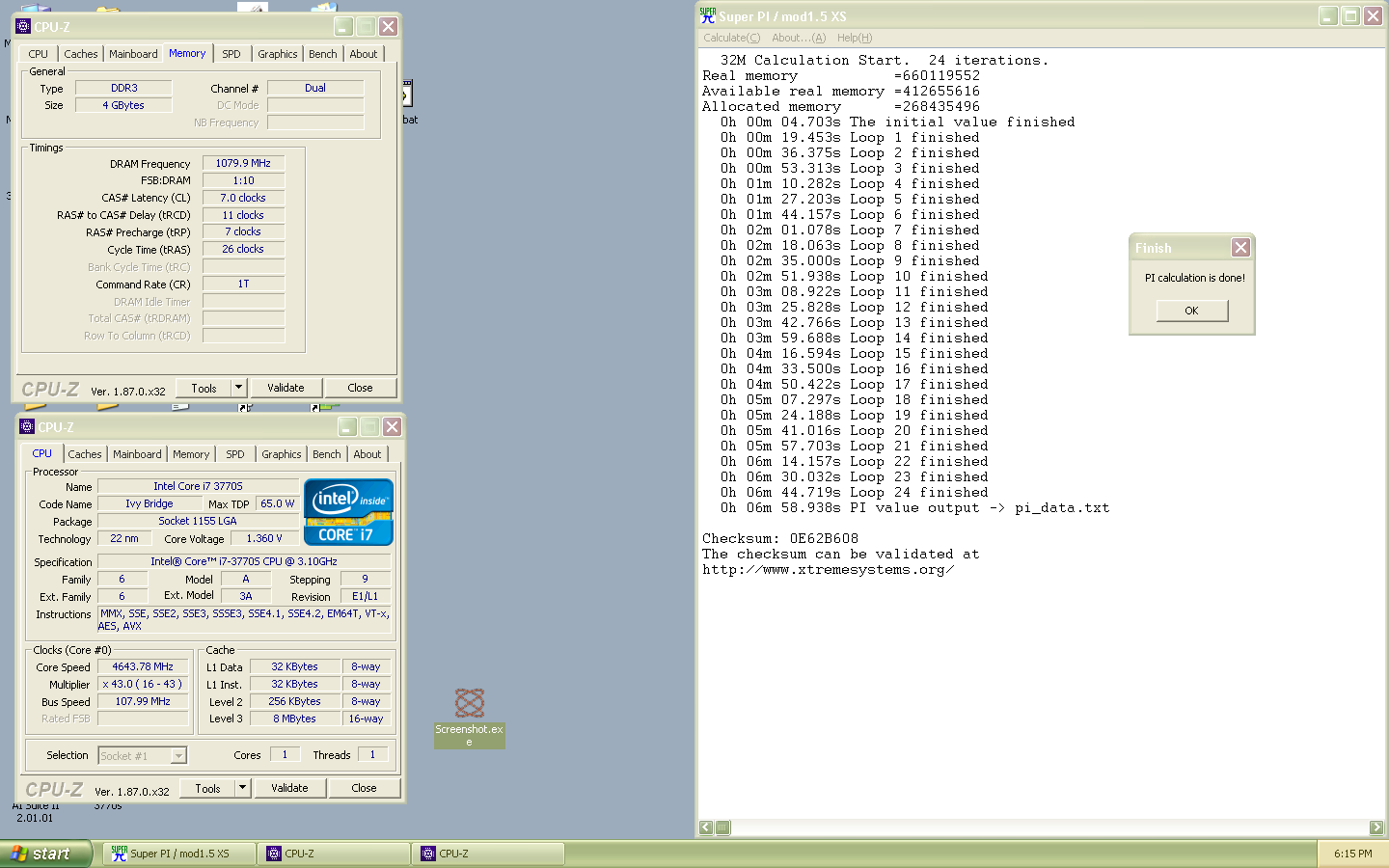
Task: Open Help menu in Super PI
Action: click(x=855, y=38)
